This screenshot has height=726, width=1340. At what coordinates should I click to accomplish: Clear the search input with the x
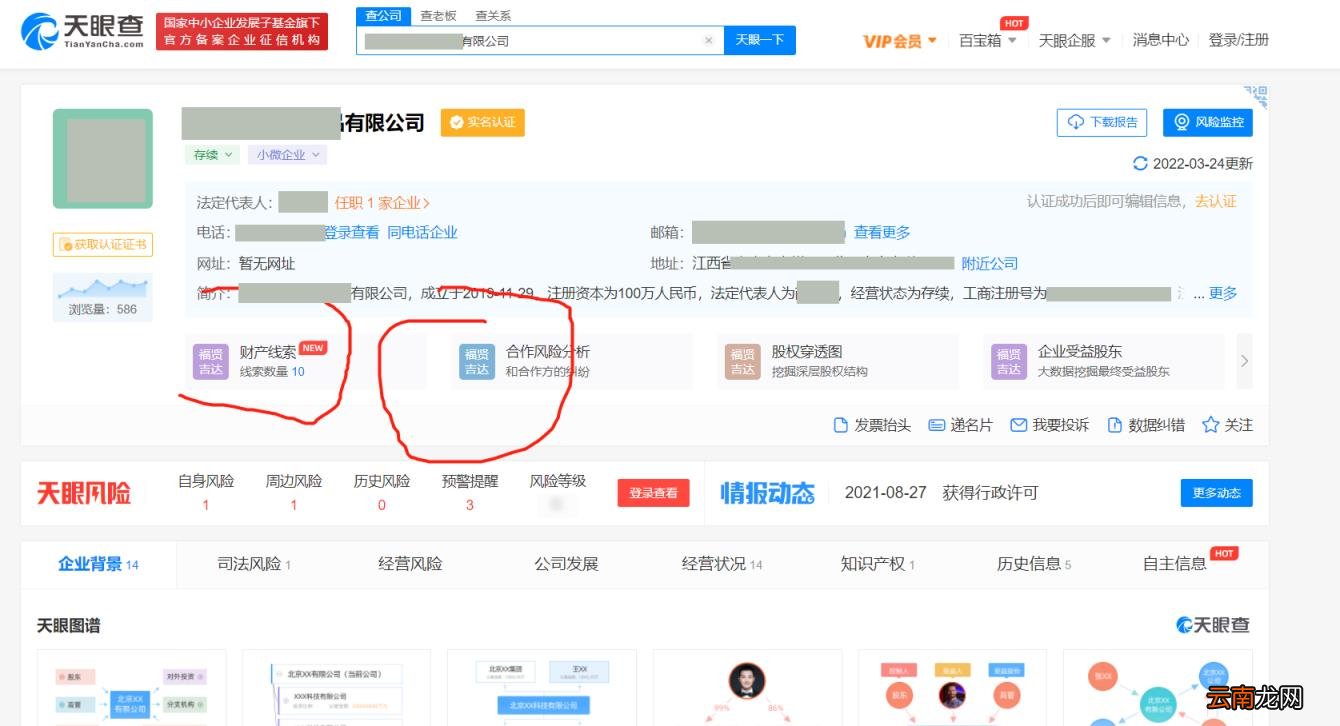[709, 40]
